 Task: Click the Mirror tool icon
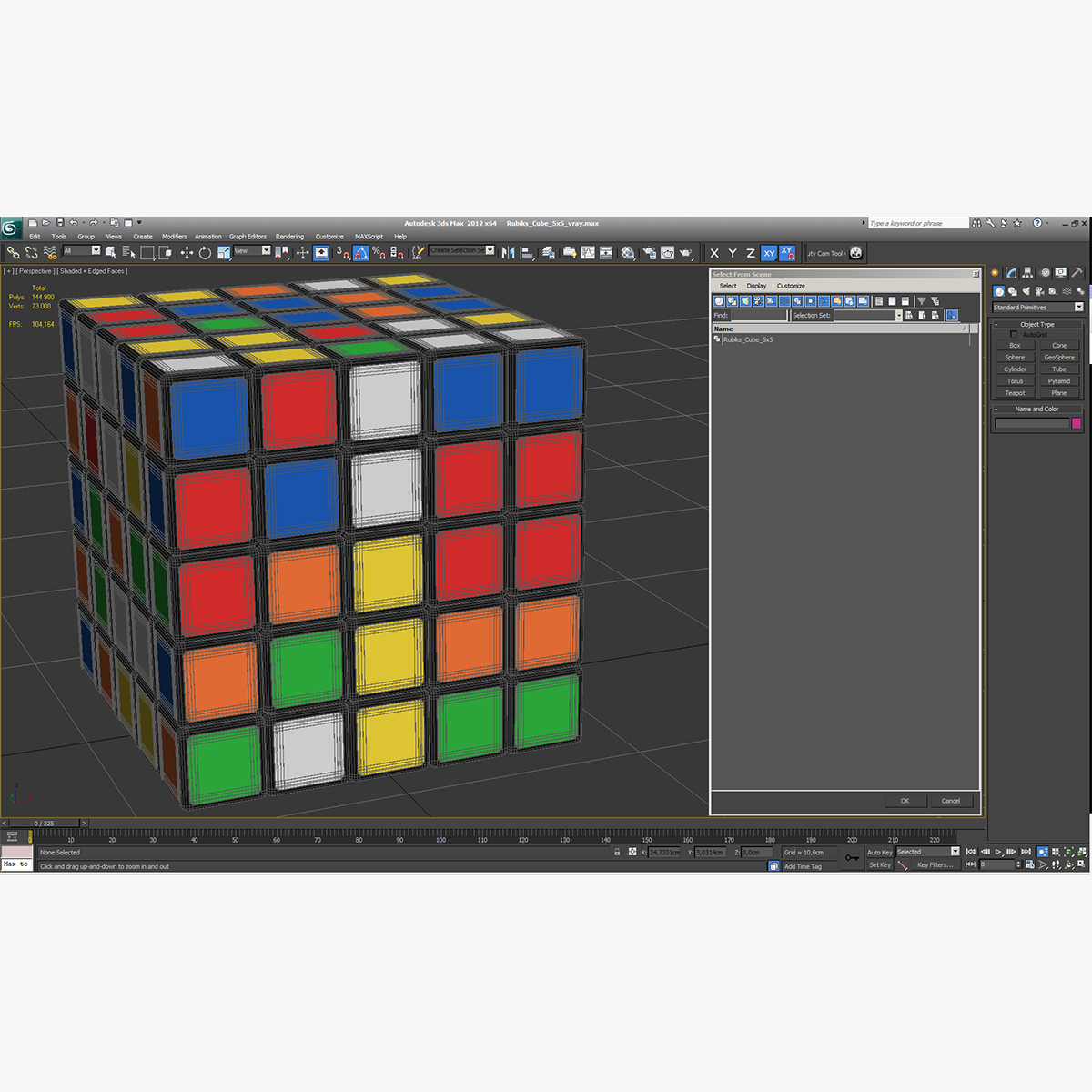pyautogui.click(x=509, y=252)
